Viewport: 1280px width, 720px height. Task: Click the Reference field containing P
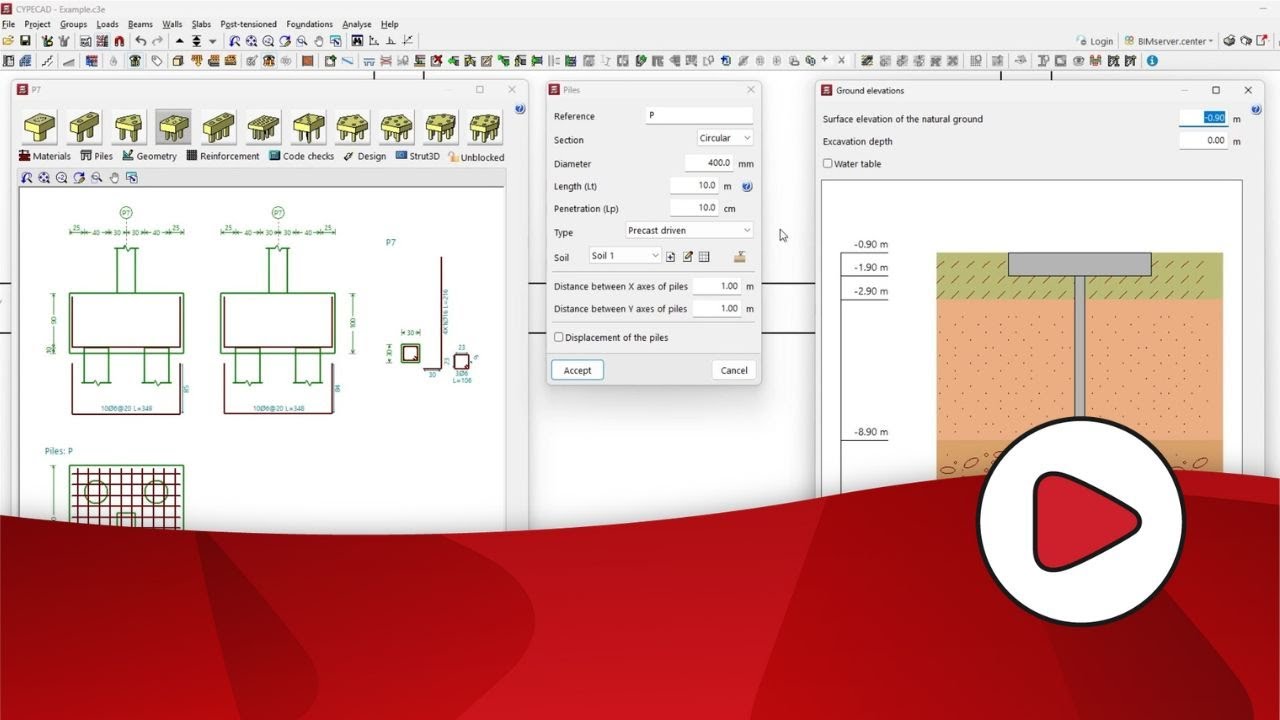tap(698, 116)
